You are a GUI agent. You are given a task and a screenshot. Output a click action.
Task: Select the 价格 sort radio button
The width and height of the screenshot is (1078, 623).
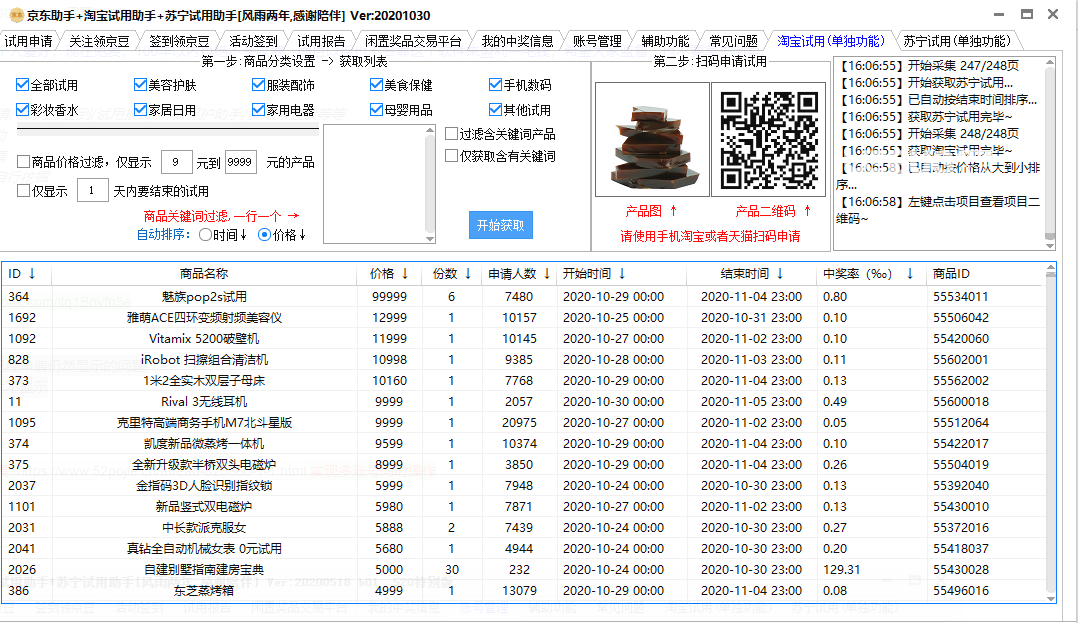(264, 234)
